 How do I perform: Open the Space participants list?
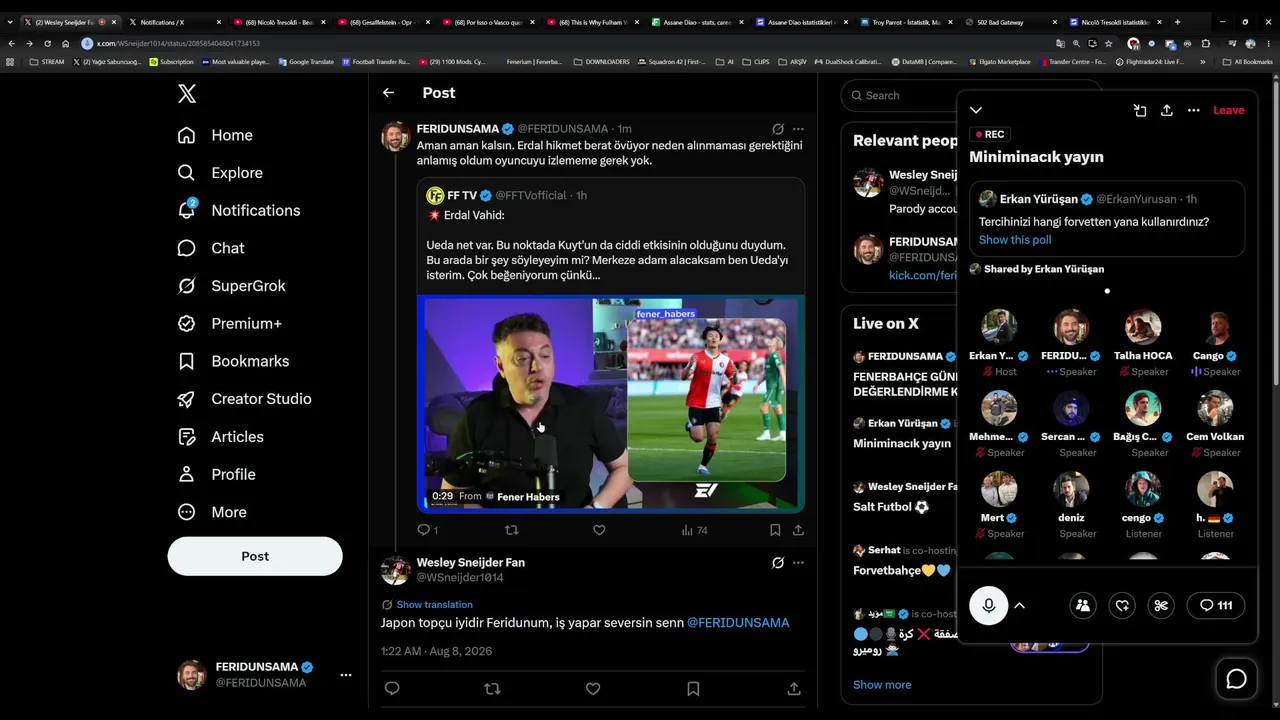(x=1083, y=605)
